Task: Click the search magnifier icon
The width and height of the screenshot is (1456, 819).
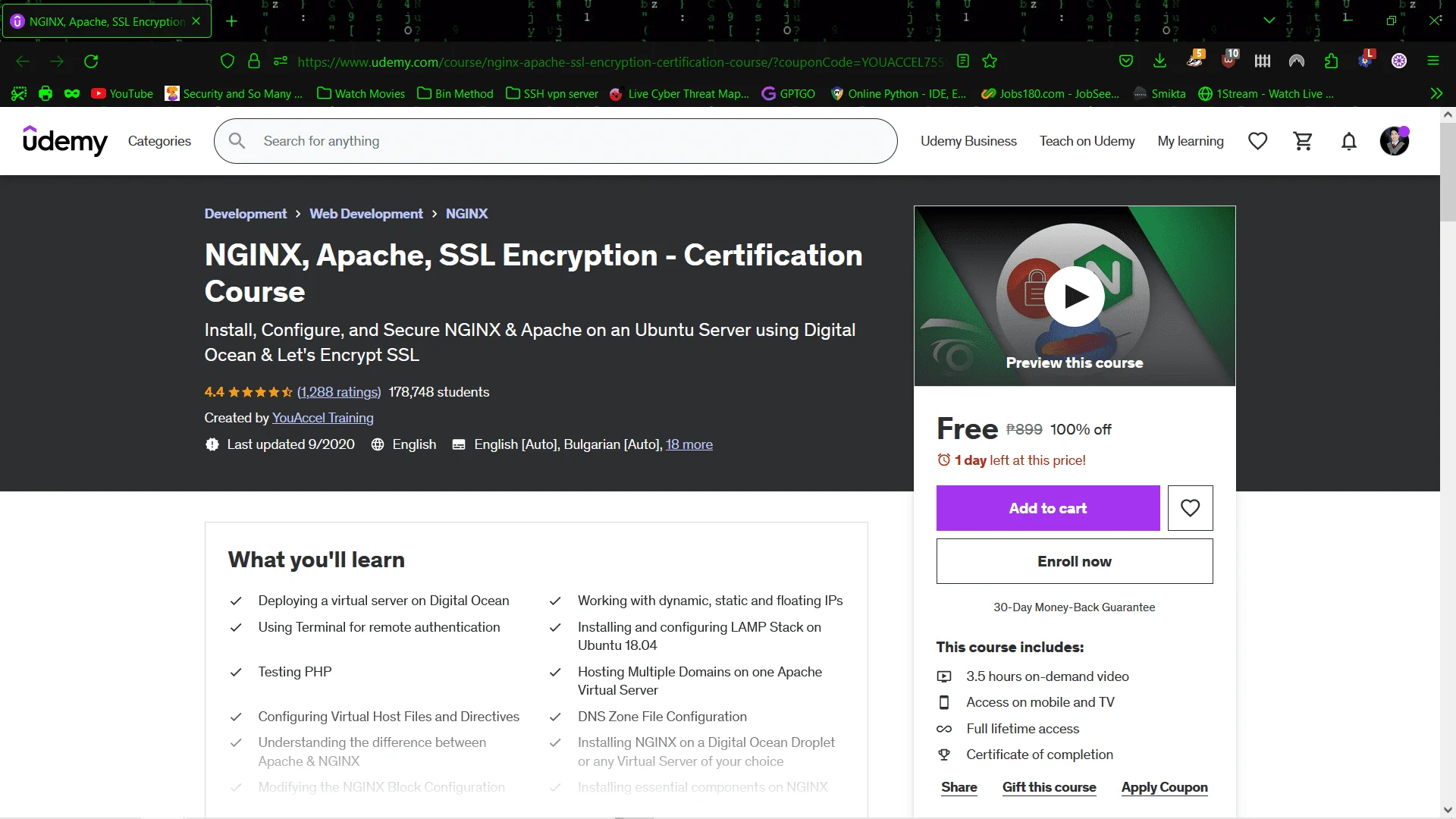Action: [x=237, y=141]
